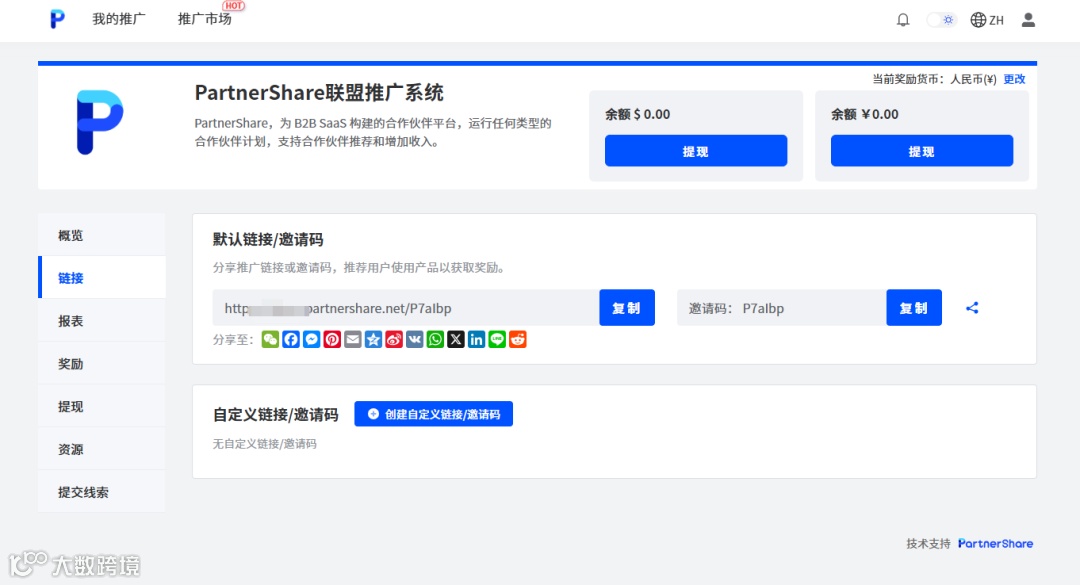Open the share icon beside invite code
The width and height of the screenshot is (1080, 585).
coord(972,308)
